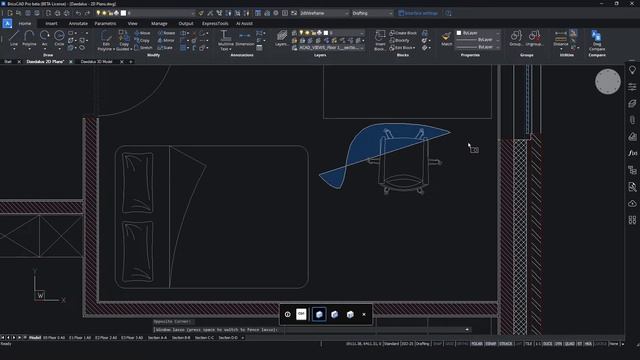Click the Ungroup tool
This screenshot has height=360, width=640.
pos(534,39)
